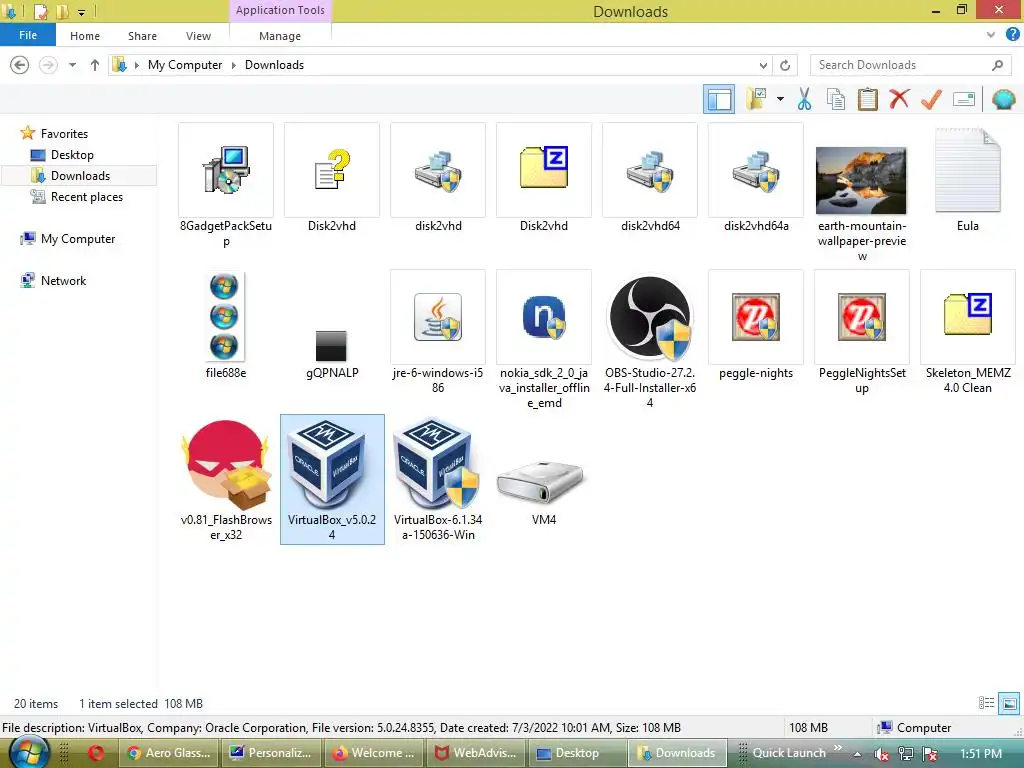
Task: Switch to Aero Glass Chrome taskbar window
Action: coord(169,753)
